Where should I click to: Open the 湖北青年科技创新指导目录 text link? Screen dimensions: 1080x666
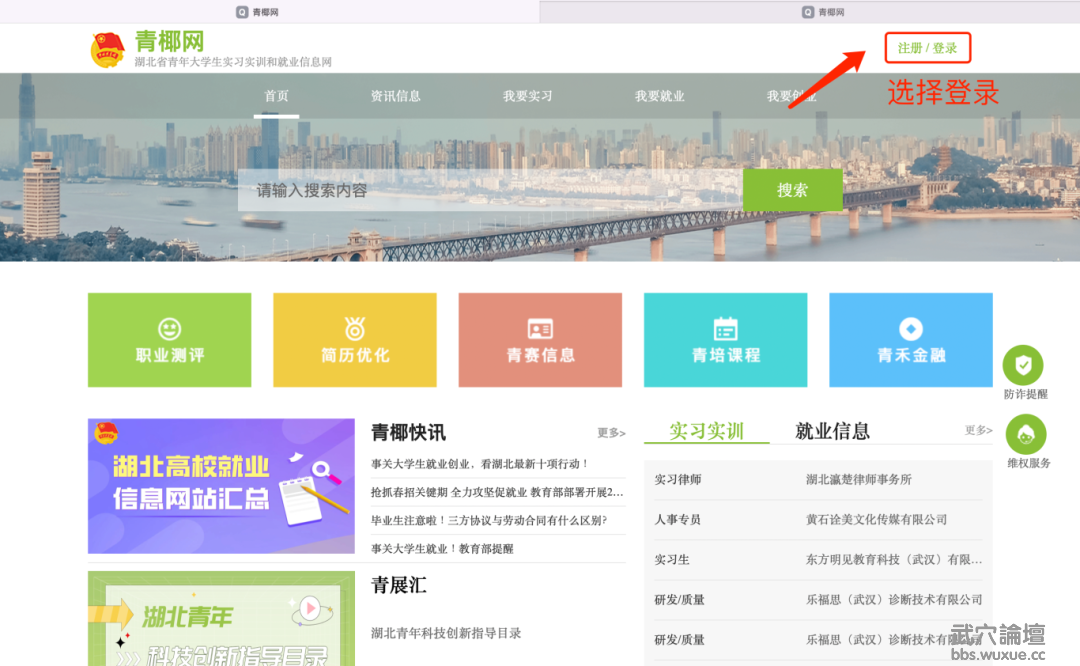click(446, 633)
